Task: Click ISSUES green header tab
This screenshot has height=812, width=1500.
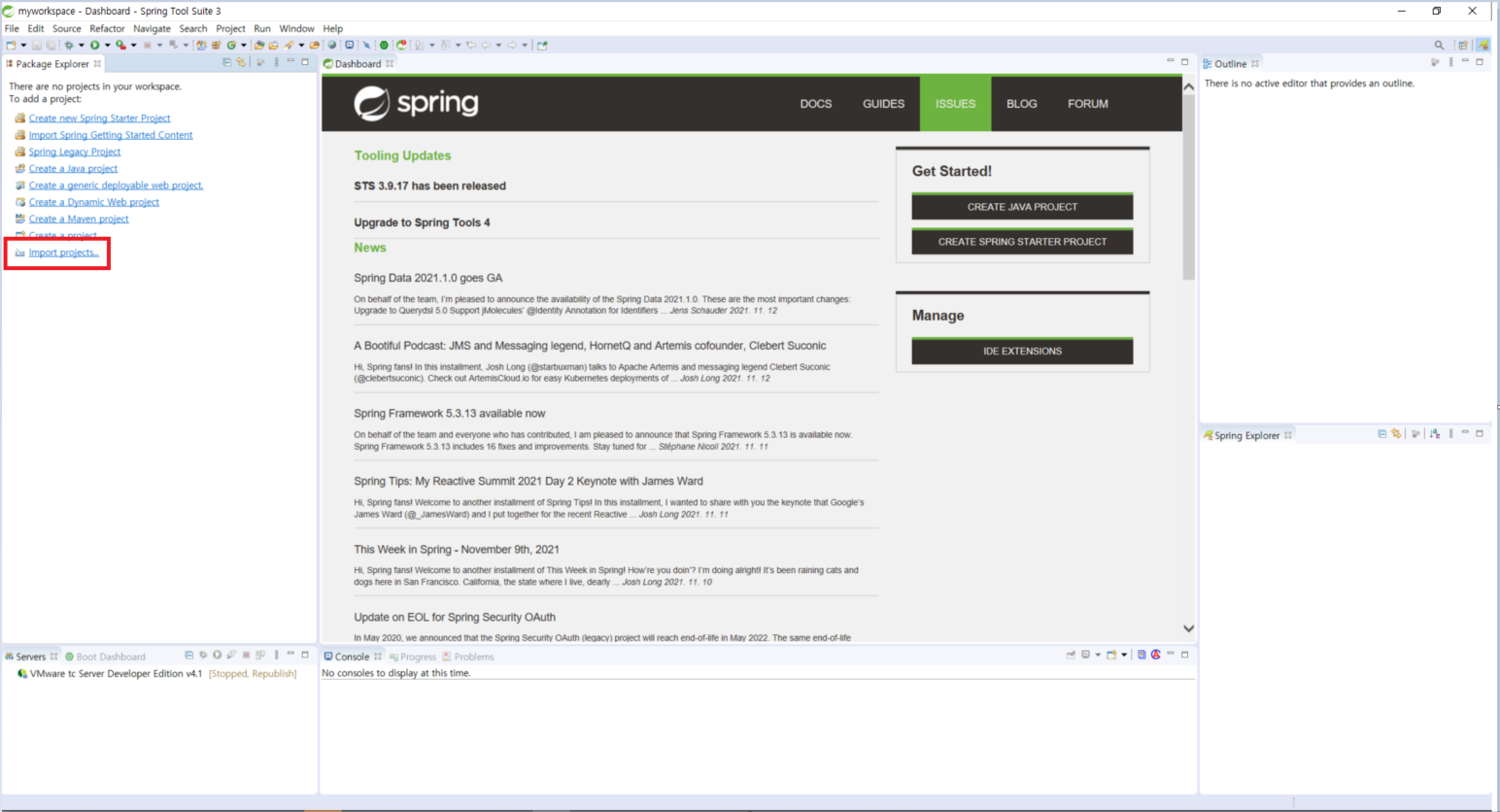Action: point(955,104)
